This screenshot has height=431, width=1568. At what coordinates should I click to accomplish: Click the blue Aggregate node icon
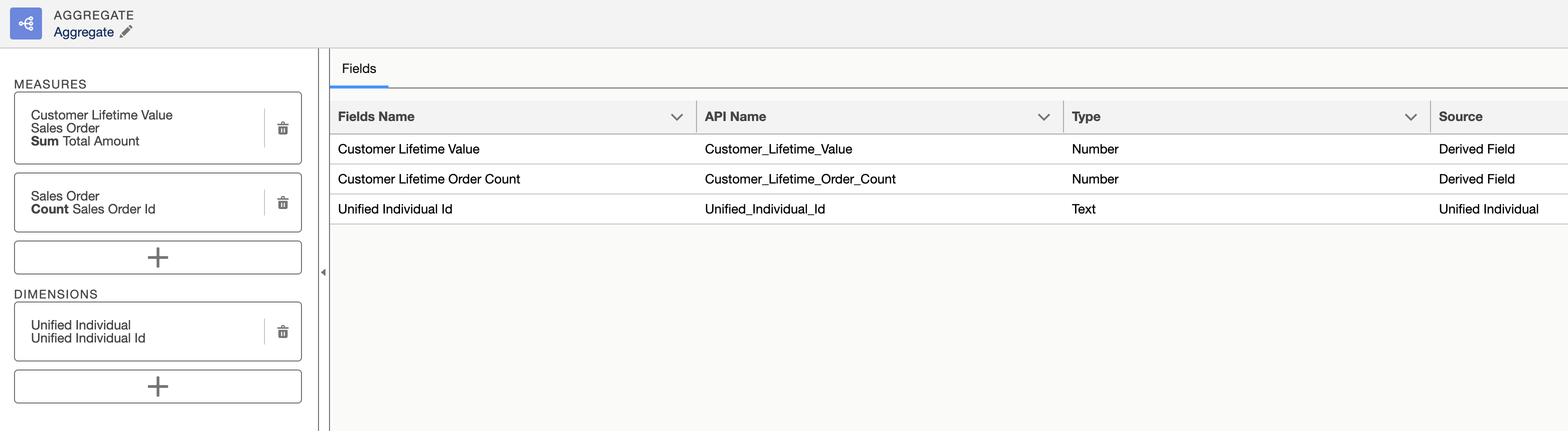point(25,23)
